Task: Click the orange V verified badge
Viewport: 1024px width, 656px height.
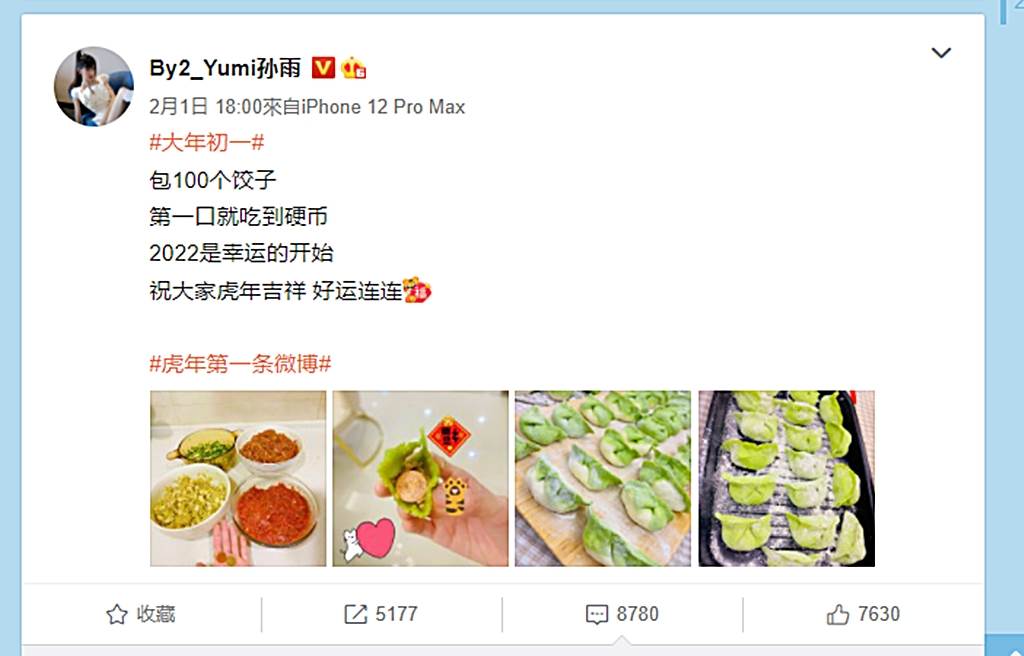Action: [x=323, y=67]
